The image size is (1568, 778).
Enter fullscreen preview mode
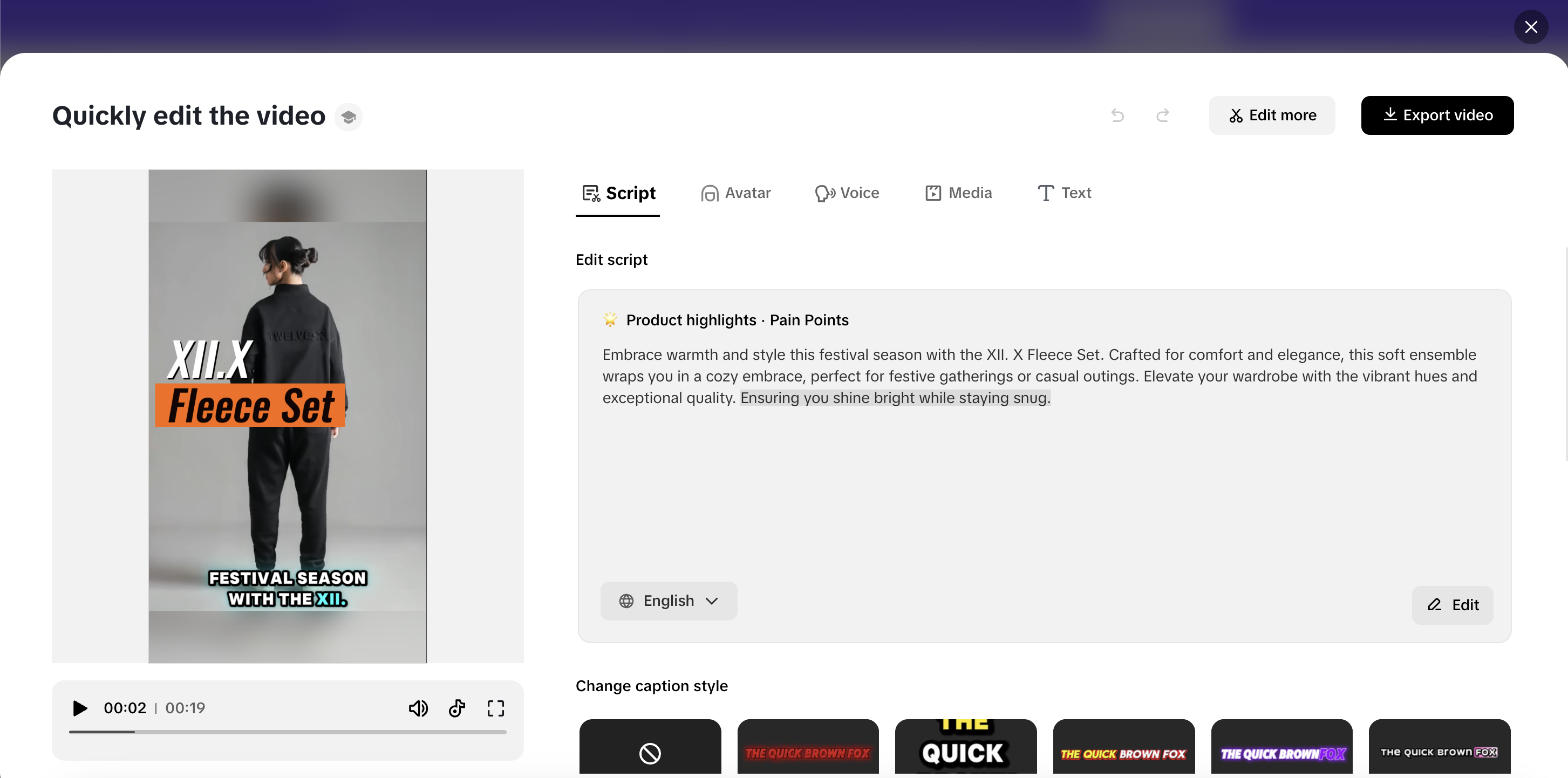(495, 708)
